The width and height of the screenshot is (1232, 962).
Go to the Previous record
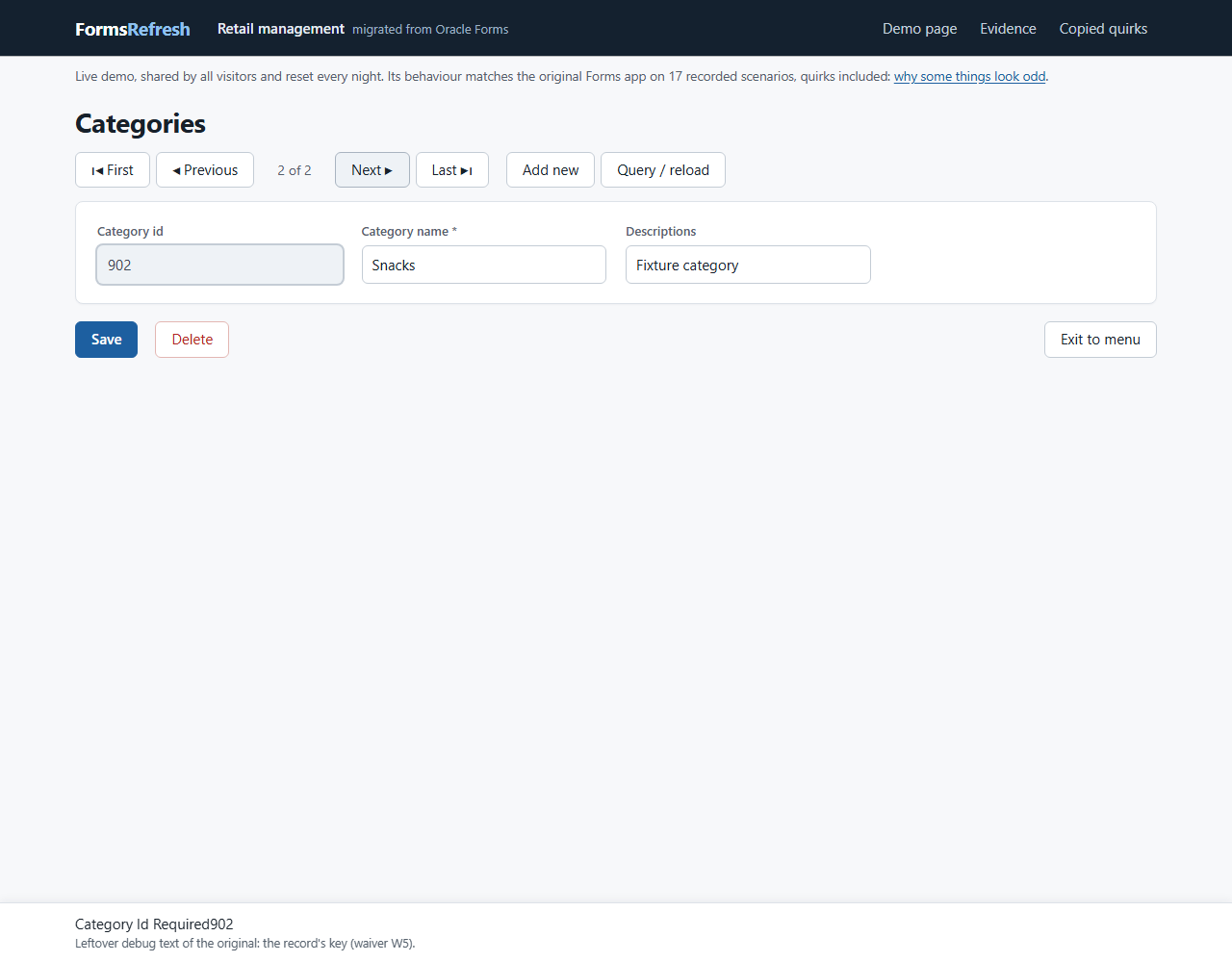(205, 170)
